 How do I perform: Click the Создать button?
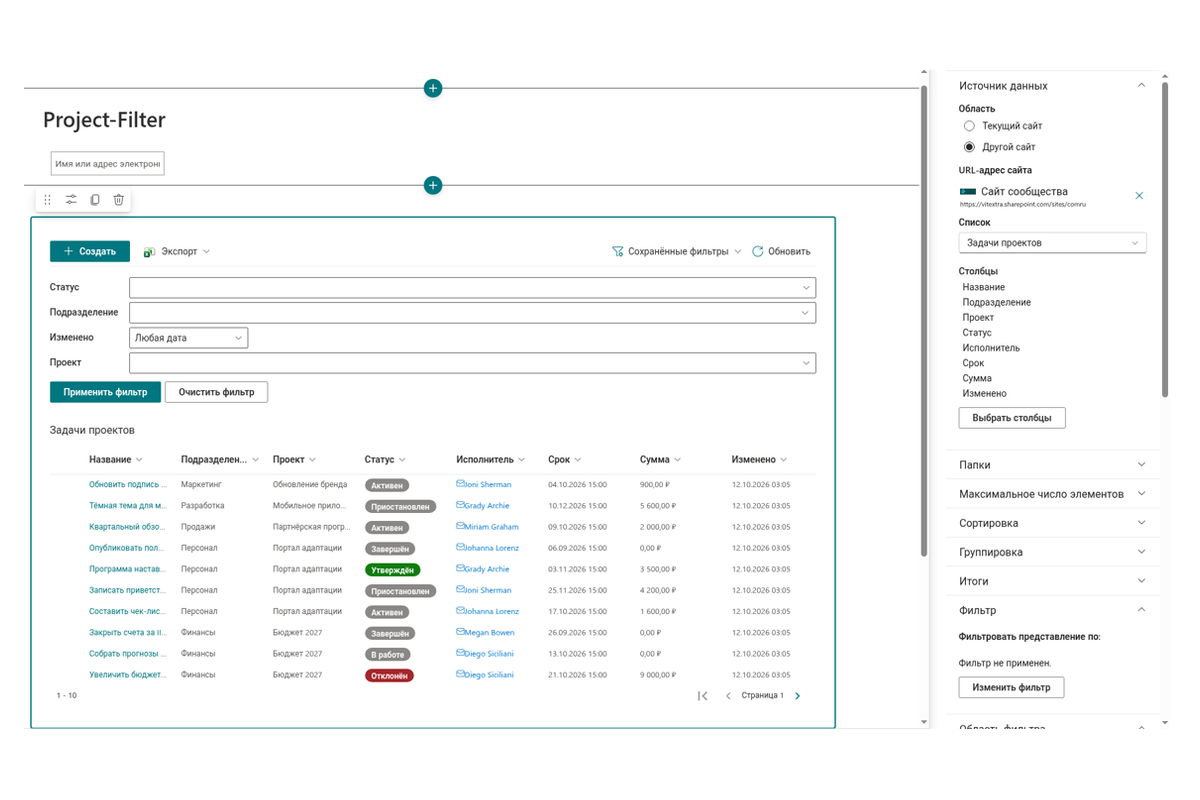tap(90, 252)
